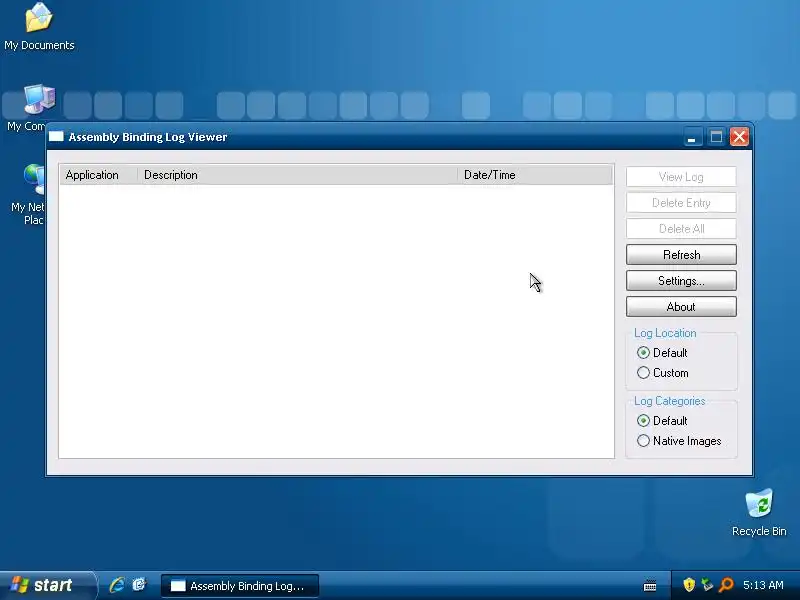Open My Documents desktop icon
Viewport: 800px width, 600px height.
click(39, 27)
